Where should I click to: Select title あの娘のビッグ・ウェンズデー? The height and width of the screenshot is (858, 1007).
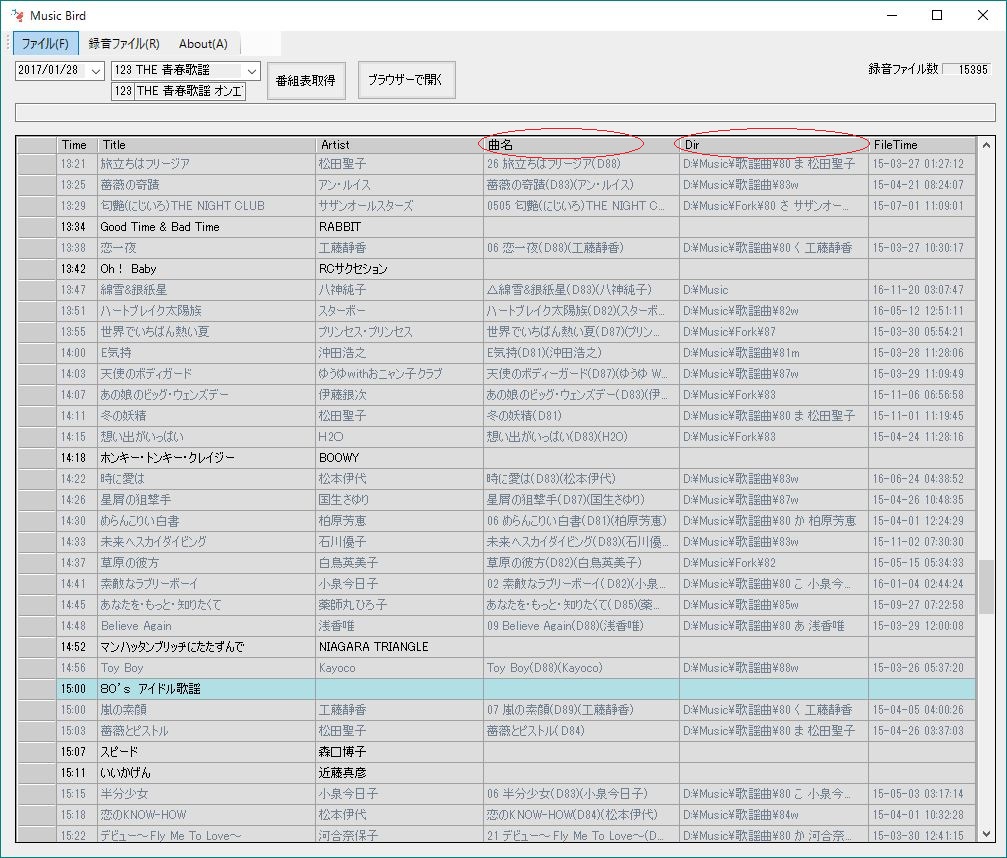[x=164, y=395]
